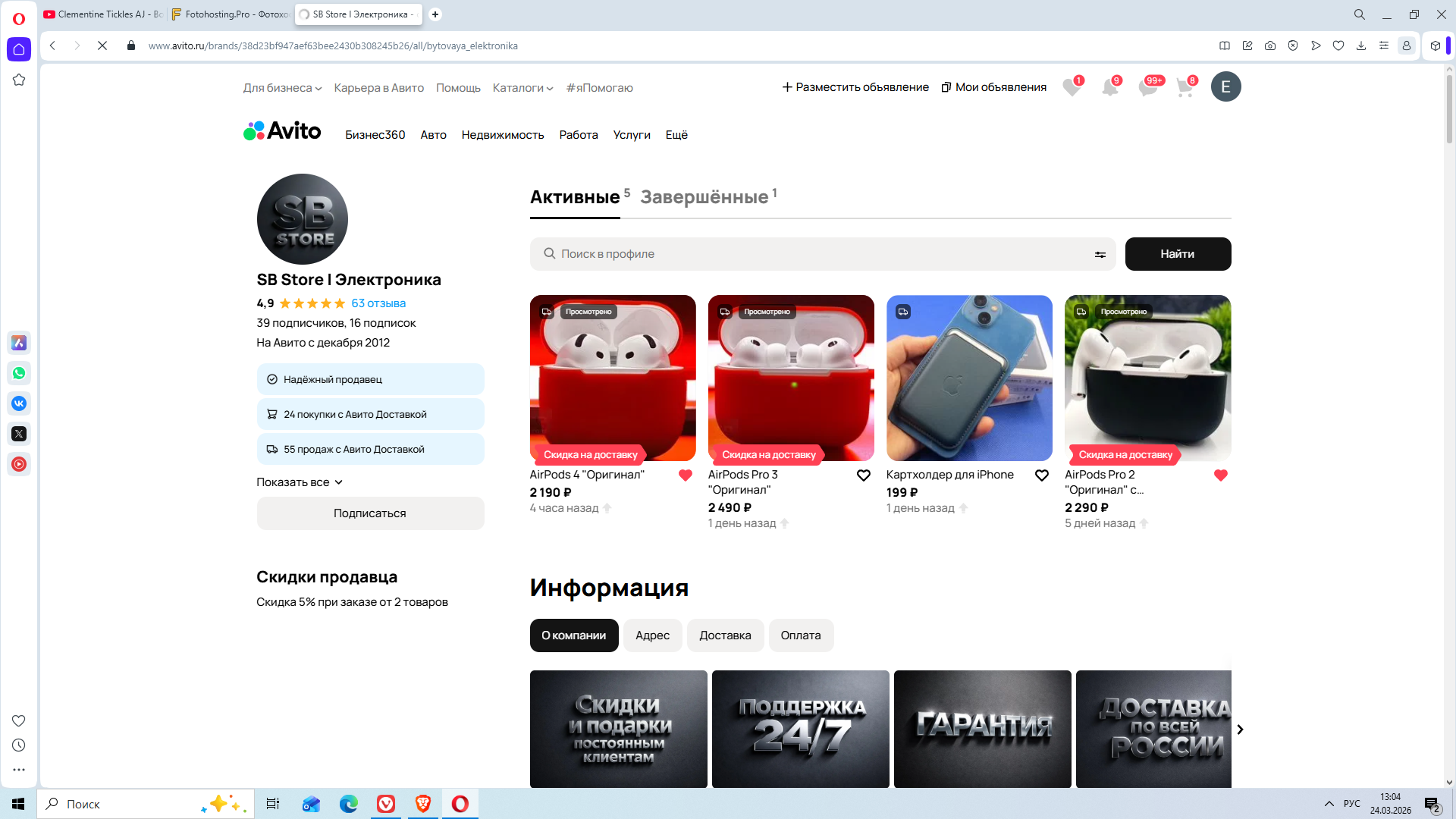1456x819 pixels.
Task: Open the Для бизнеса dropdown
Action: [282, 88]
